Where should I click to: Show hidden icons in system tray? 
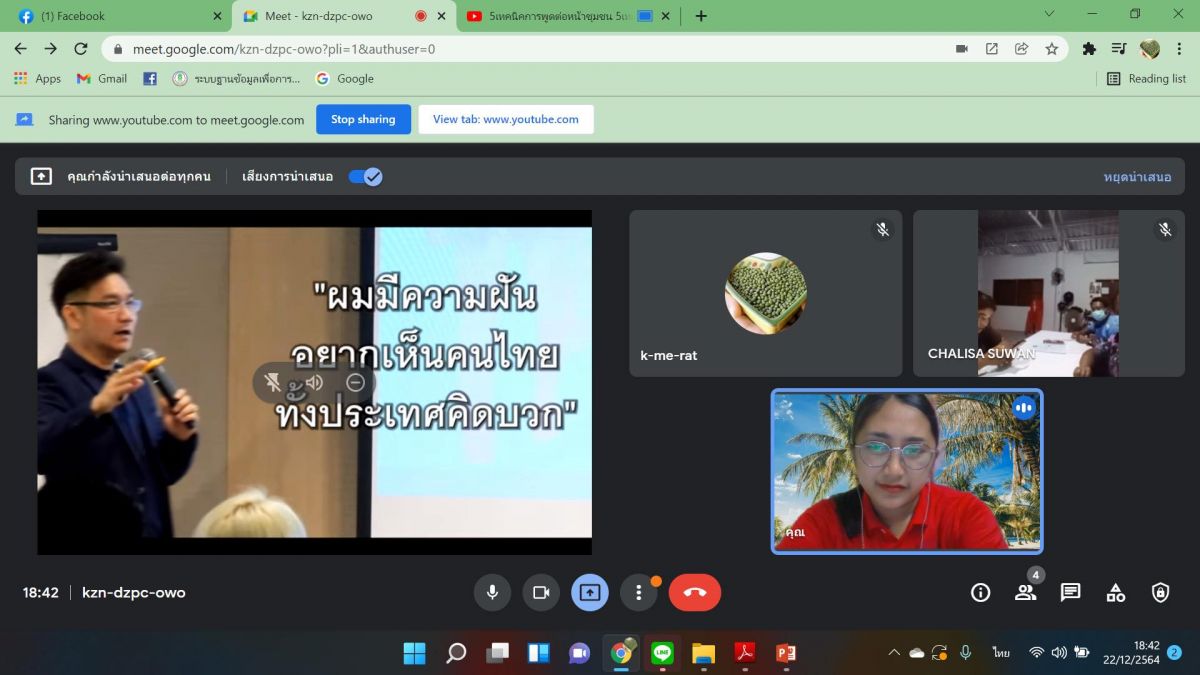(894, 653)
